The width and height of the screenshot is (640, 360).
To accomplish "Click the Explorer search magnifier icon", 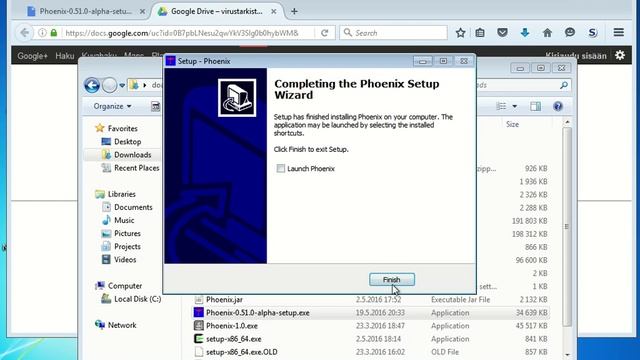I will [564, 85].
